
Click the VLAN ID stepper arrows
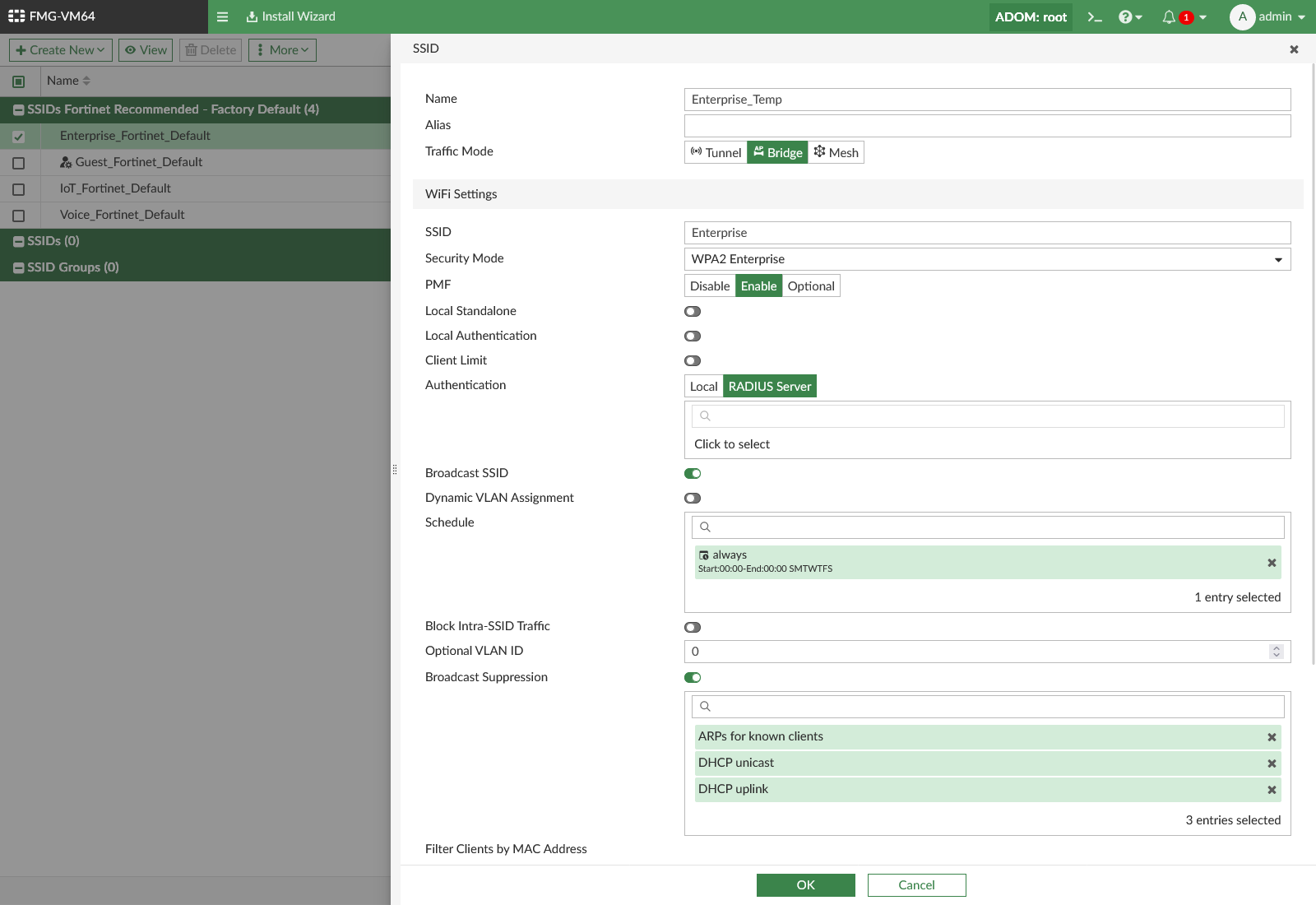(1277, 652)
